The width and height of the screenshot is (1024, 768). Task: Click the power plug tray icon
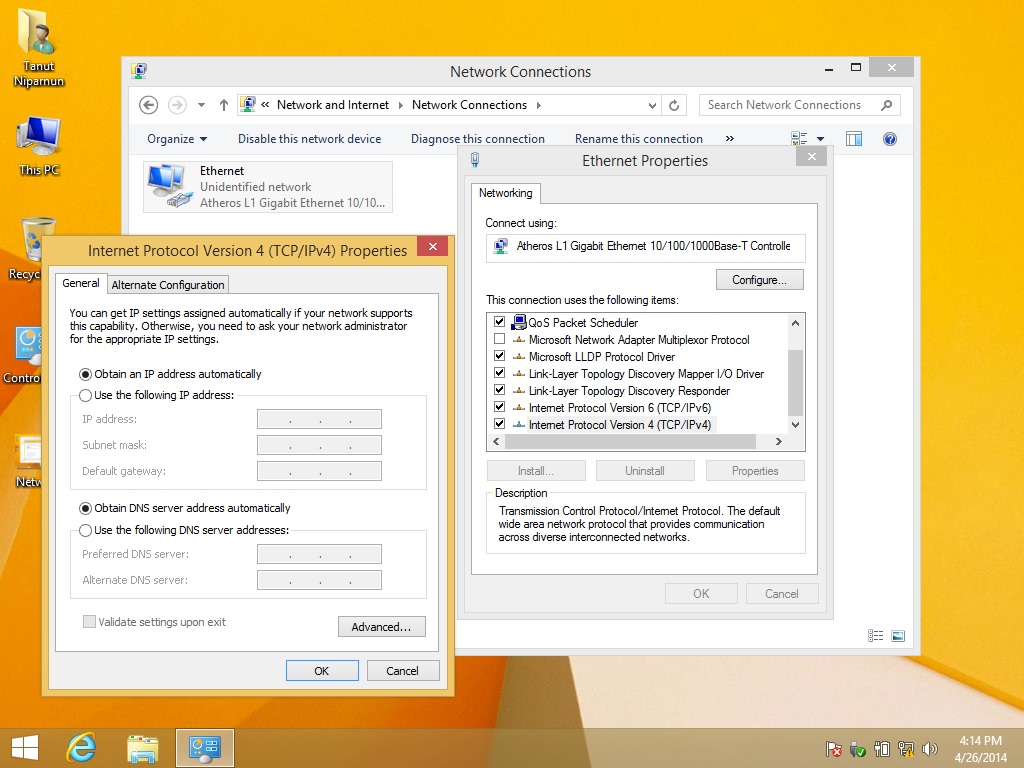[x=882, y=749]
